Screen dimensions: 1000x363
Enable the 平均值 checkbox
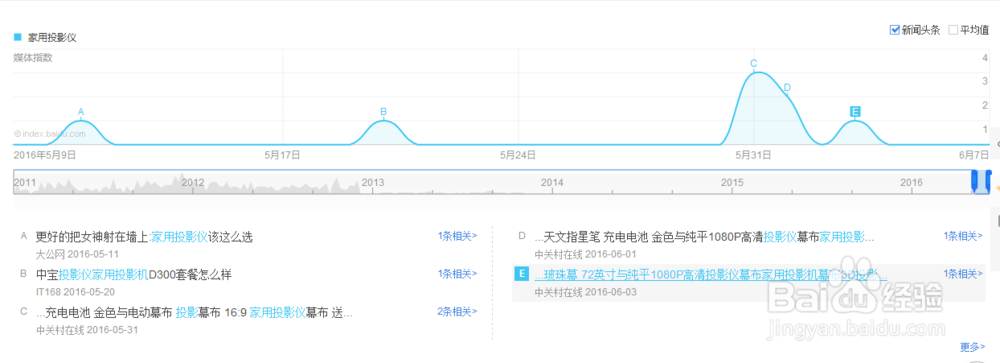click(x=953, y=30)
